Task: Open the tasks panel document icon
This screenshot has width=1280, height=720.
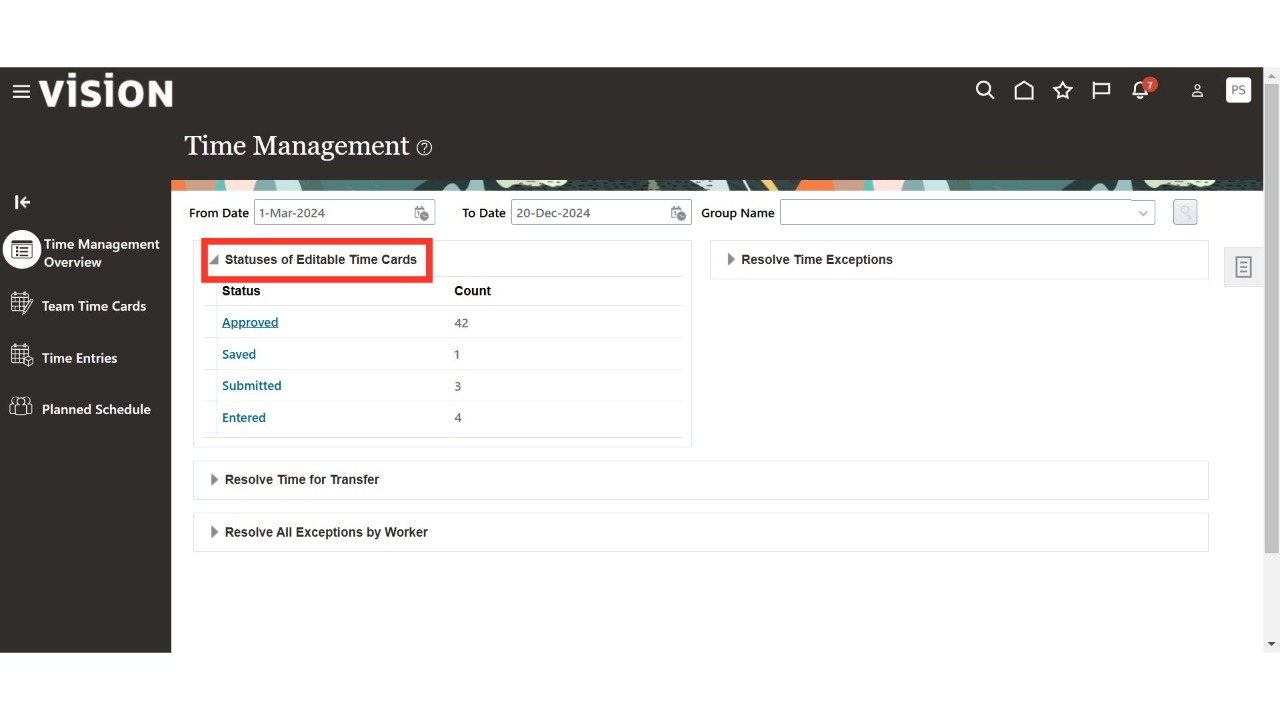Action: point(1243,267)
